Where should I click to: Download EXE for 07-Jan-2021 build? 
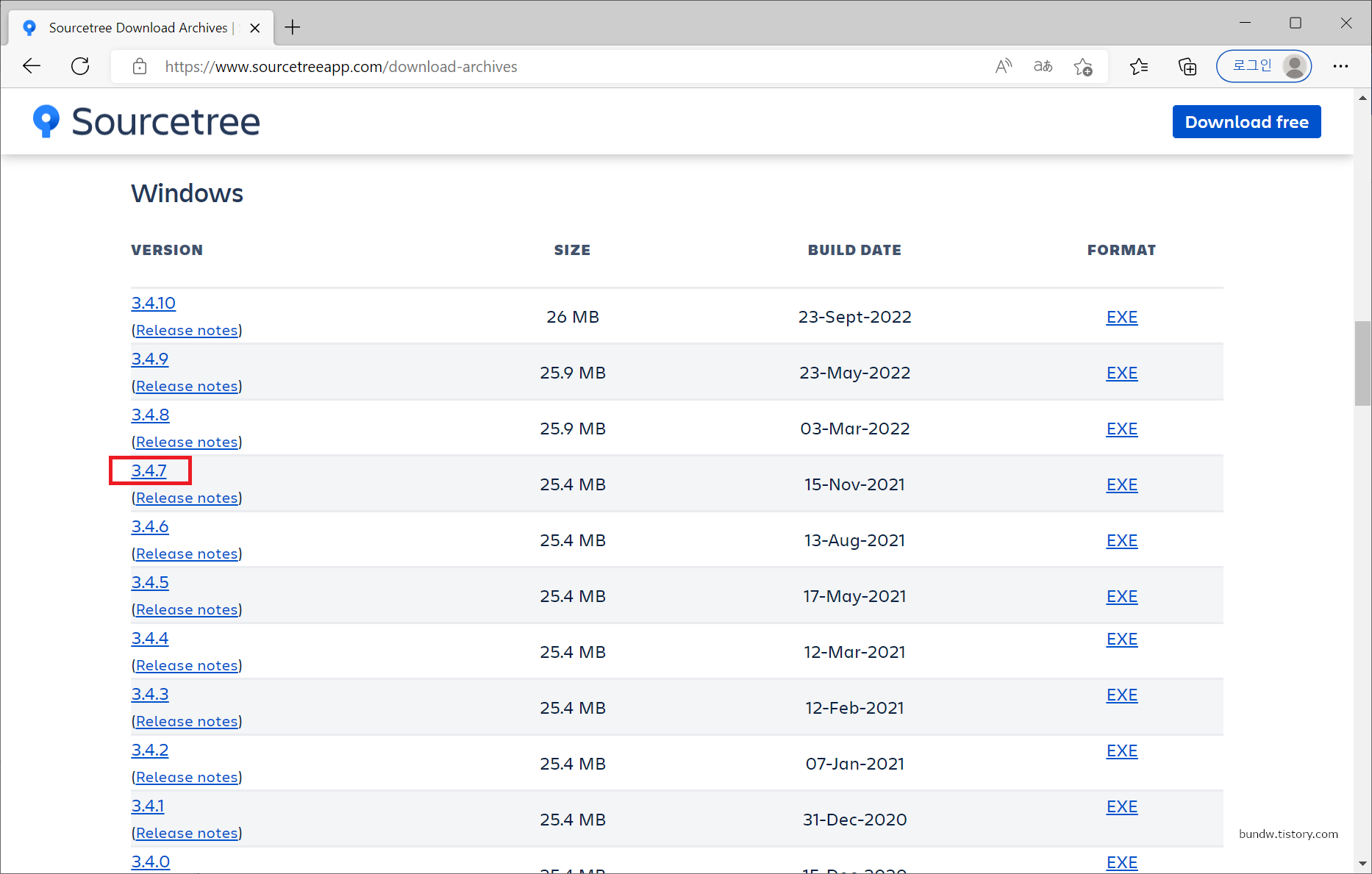(x=1122, y=751)
